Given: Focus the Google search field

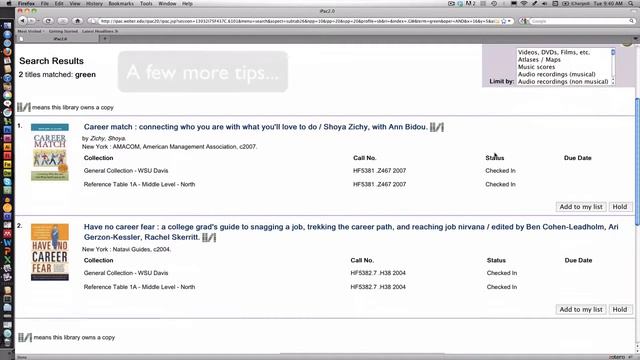Looking at the screenshot, I should [578, 21].
